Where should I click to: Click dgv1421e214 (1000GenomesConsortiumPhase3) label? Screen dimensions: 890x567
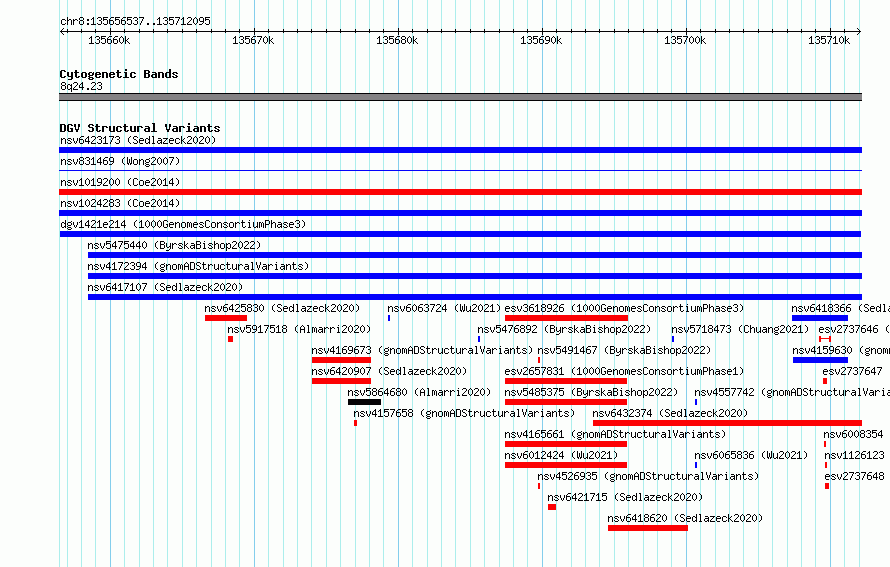183,224
